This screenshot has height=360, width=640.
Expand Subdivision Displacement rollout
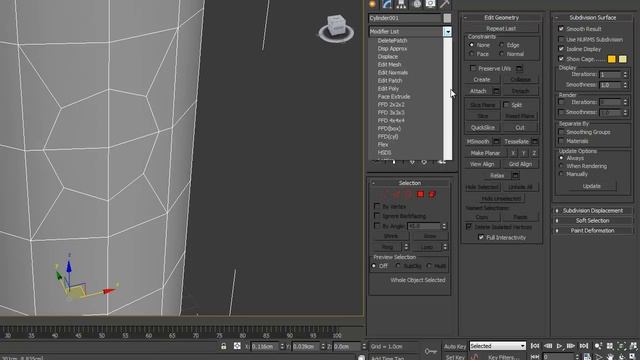(x=592, y=211)
